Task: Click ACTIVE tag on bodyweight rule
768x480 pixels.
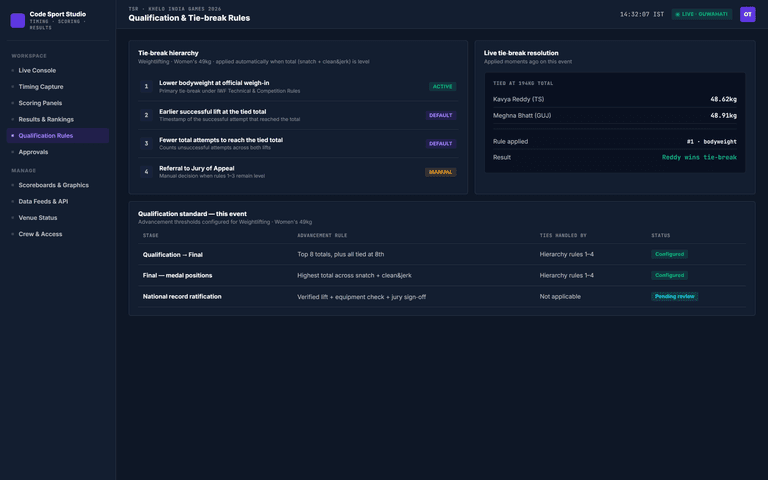Action: pyautogui.click(x=442, y=87)
